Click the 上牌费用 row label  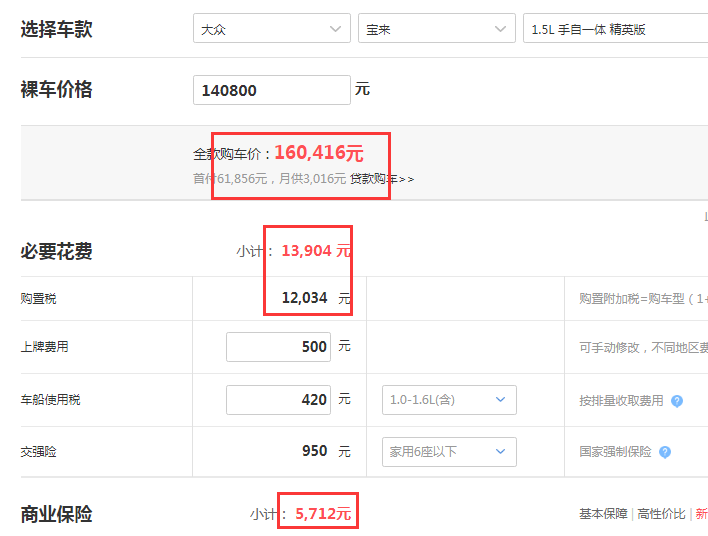(44, 347)
